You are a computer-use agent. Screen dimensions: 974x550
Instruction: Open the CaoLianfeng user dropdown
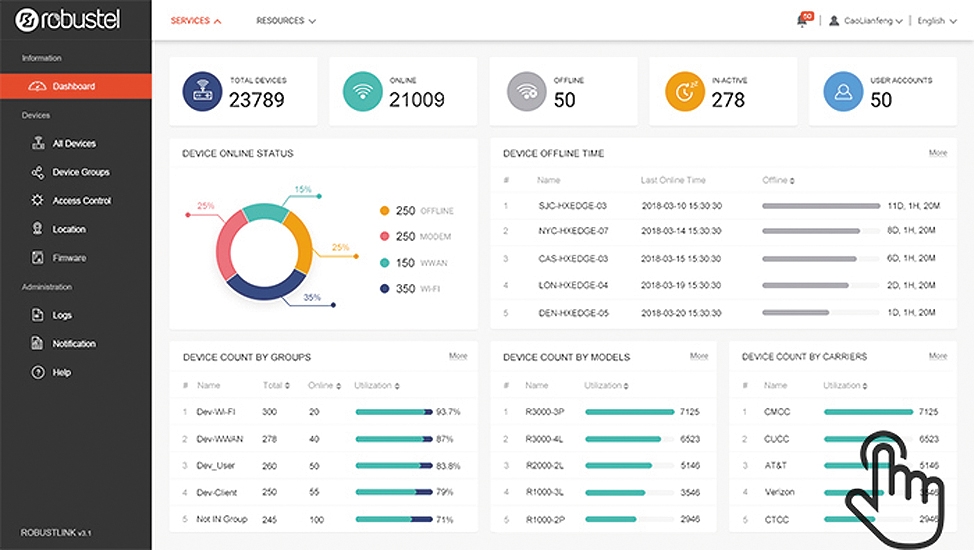point(873,21)
